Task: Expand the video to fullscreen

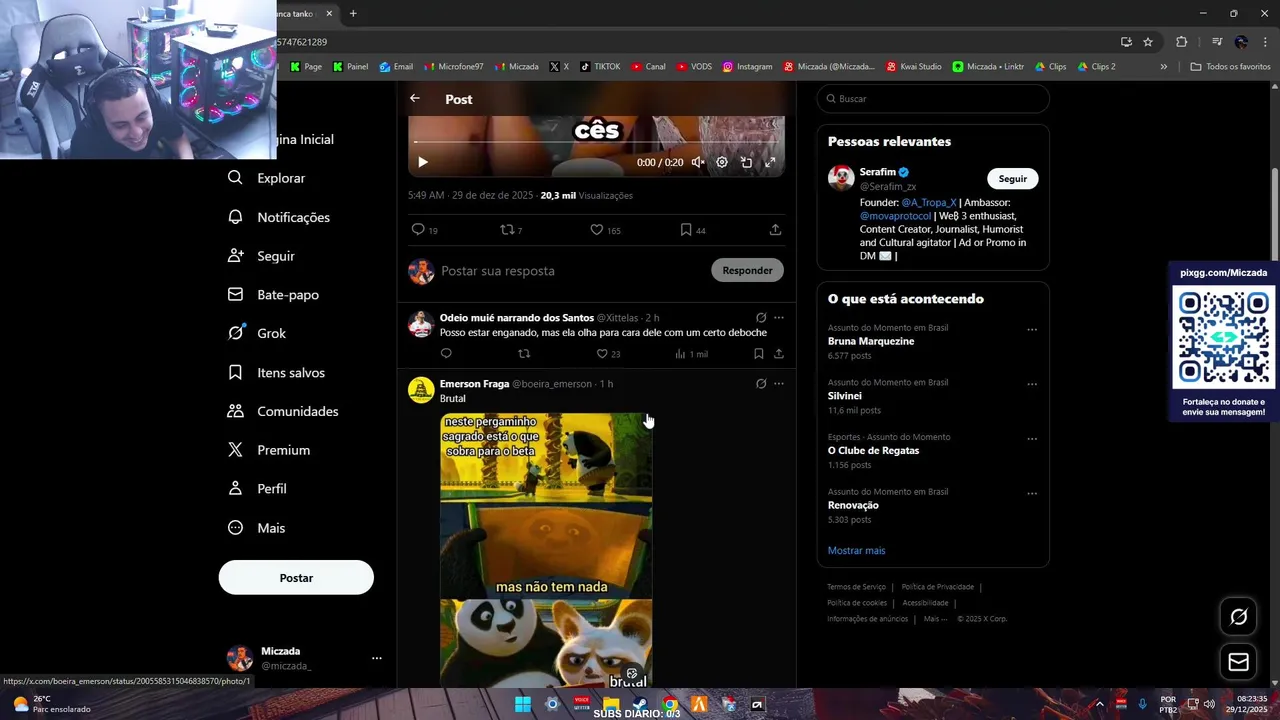Action: (770, 162)
